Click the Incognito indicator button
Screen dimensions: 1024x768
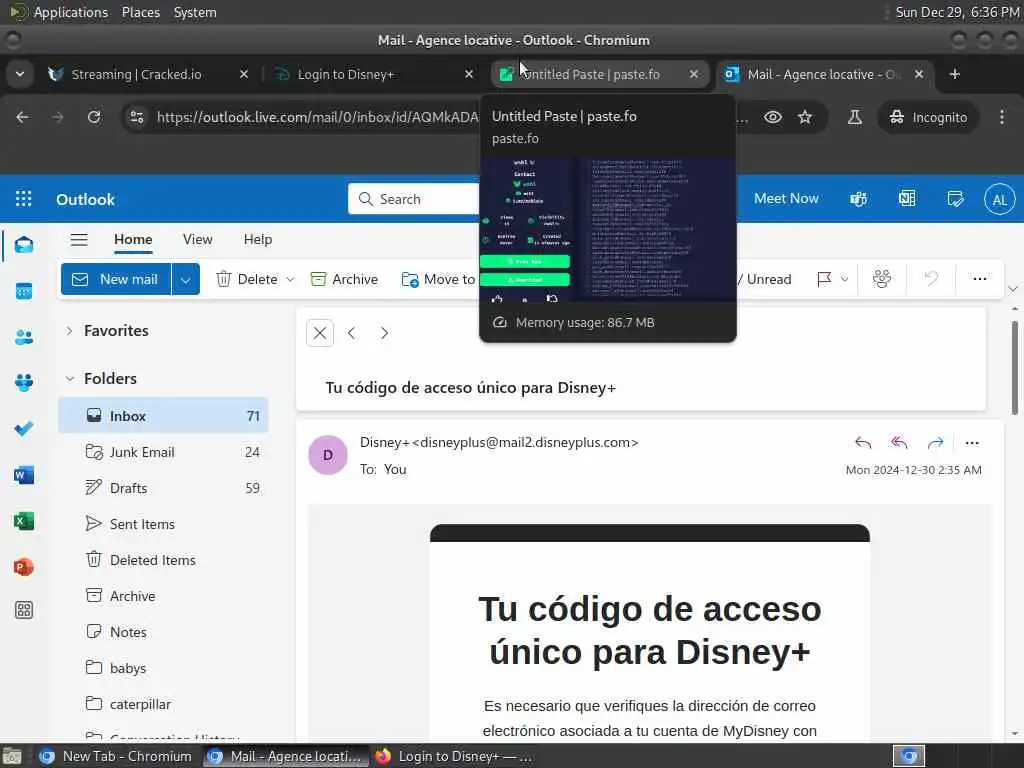[928, 117]
